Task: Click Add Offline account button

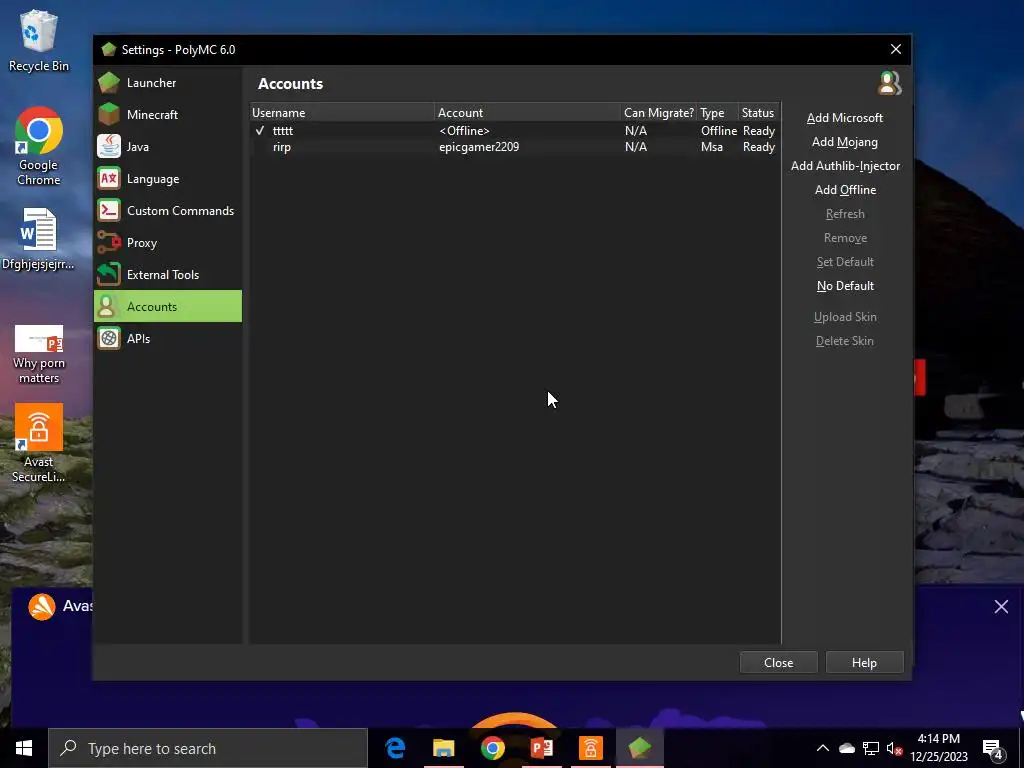Action: tap(844, 190)
